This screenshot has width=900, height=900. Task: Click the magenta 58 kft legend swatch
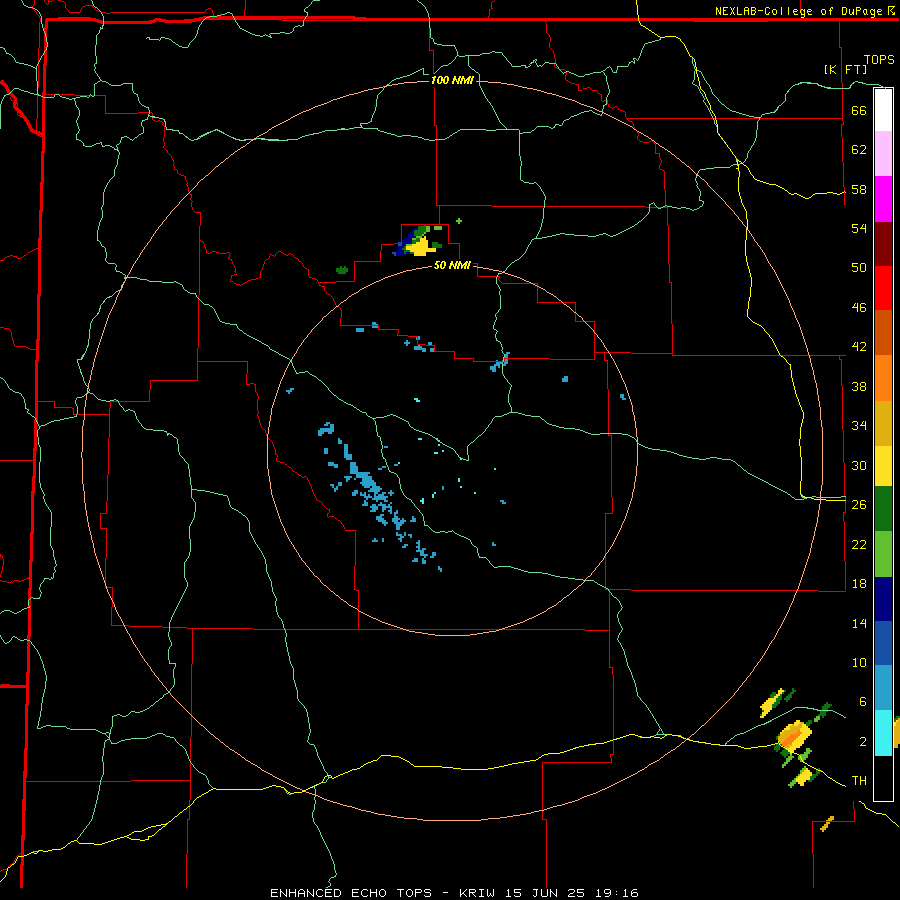[x=883, y=199]
